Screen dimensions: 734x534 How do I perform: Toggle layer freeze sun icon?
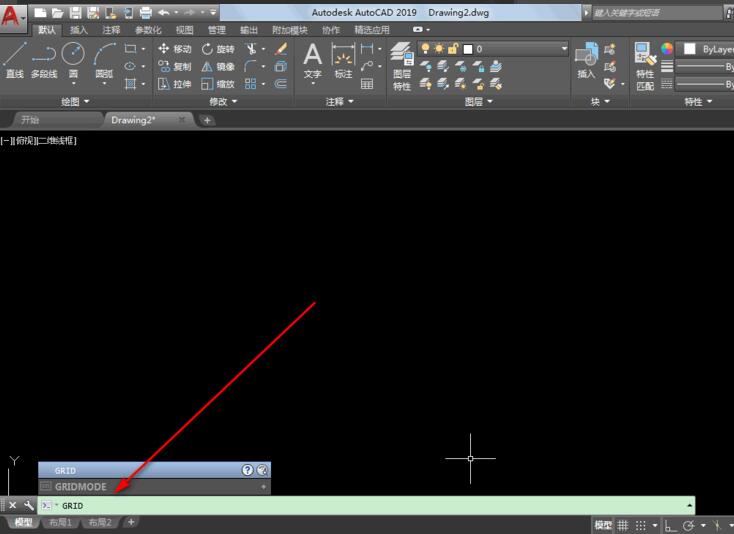click(x=439, y=48)
